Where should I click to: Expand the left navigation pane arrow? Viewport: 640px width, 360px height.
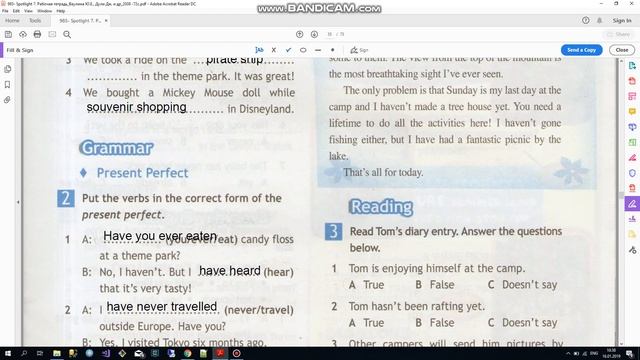(x=18, y=202)
